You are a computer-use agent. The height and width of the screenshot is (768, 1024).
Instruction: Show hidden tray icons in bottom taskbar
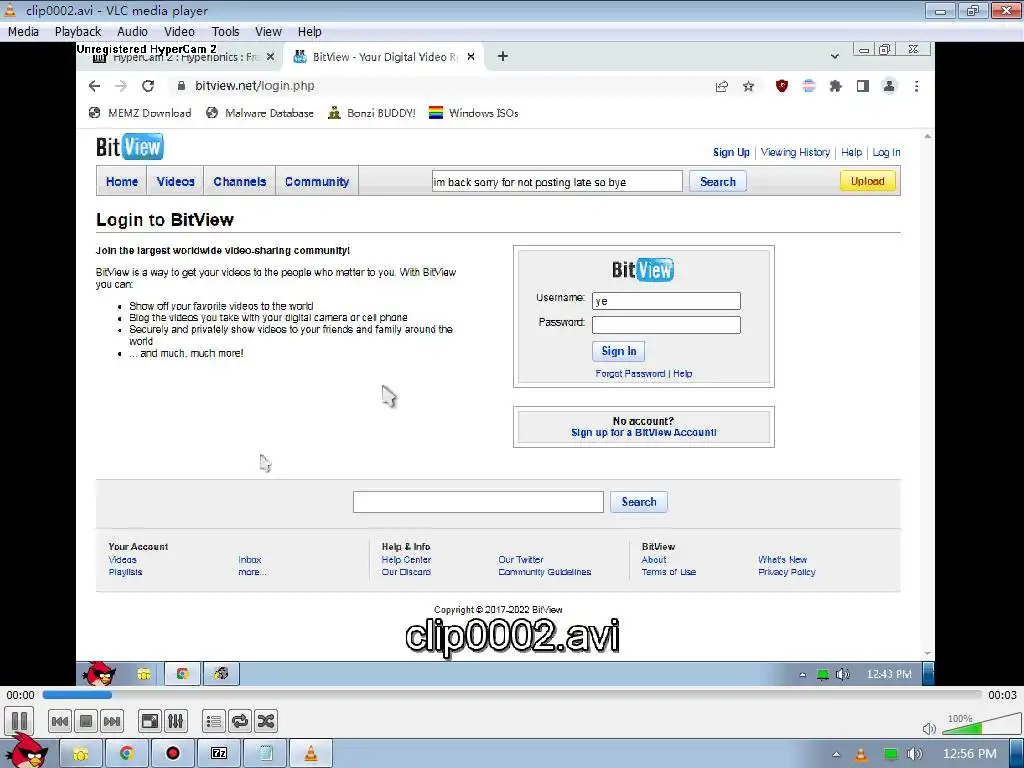[x=836, y=754]
